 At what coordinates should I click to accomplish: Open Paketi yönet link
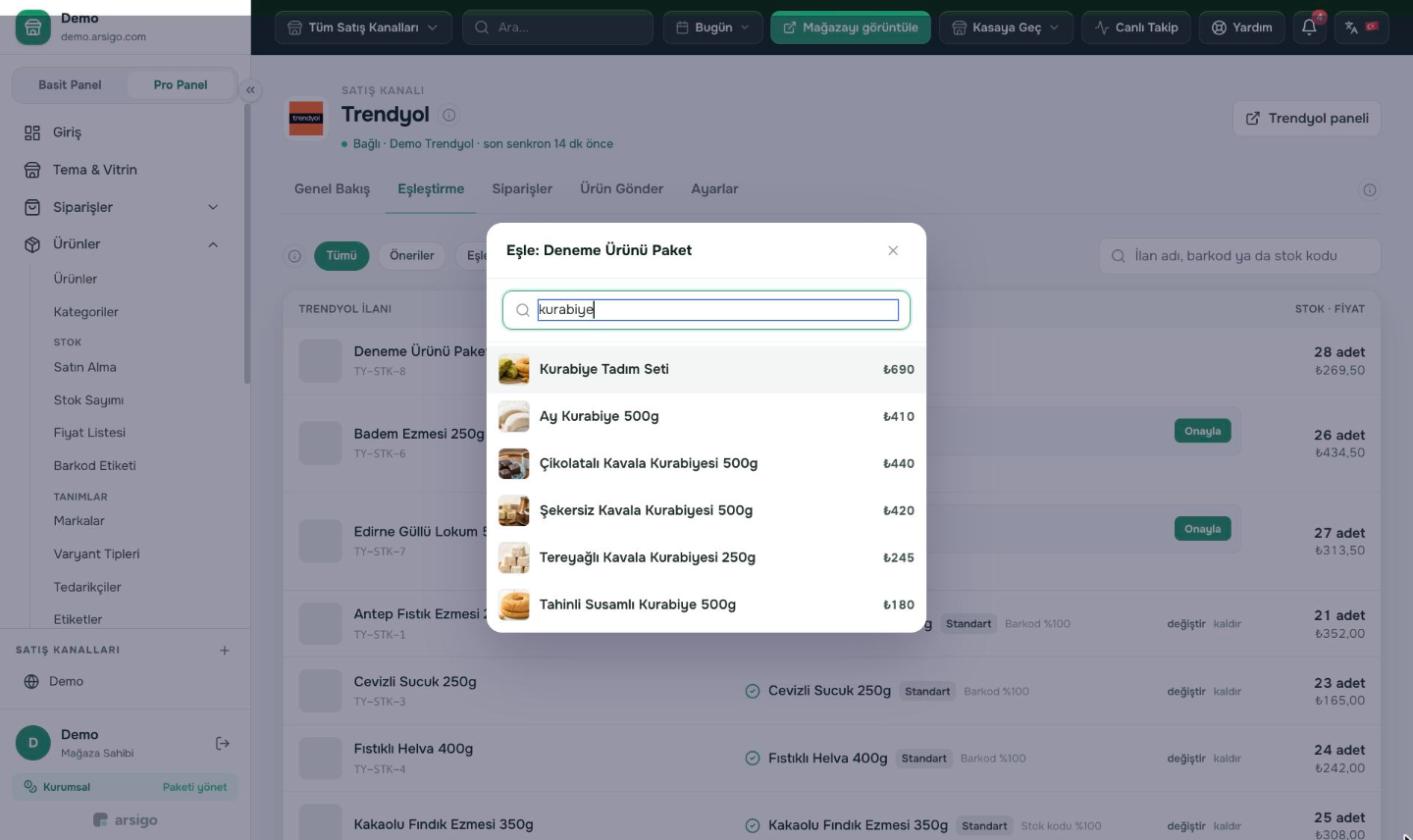[x=195, y=787]
